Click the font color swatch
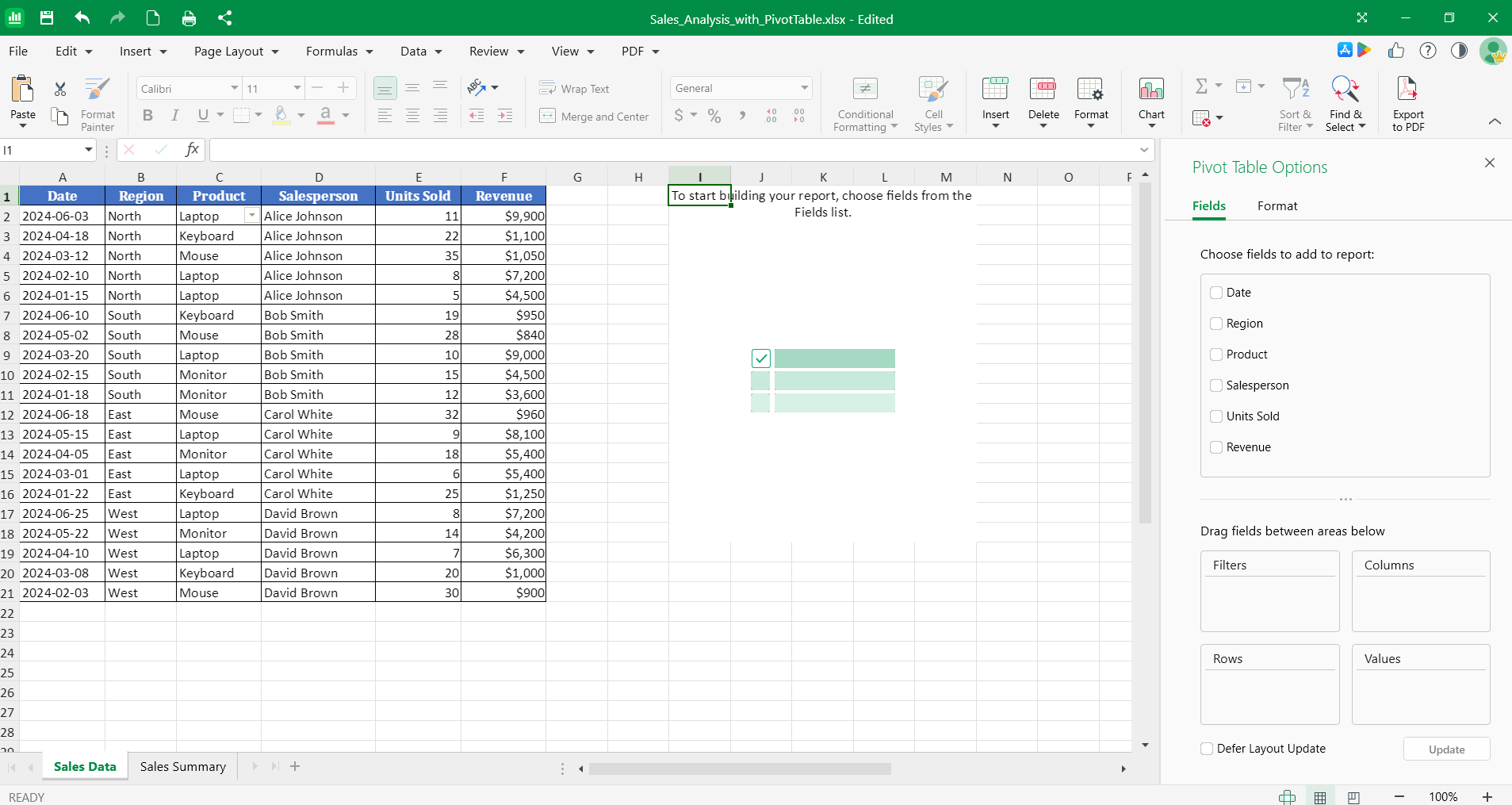Image resolution: width=1512 pixels, height=805 pixels. coord(325,116)
